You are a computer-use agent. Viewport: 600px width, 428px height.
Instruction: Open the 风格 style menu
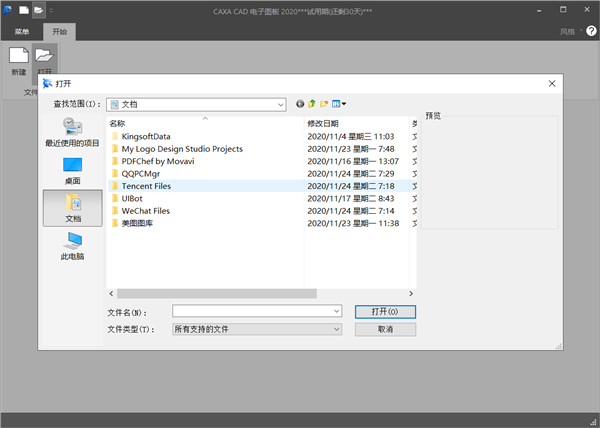pyautogui.click(x=571, y=31)
